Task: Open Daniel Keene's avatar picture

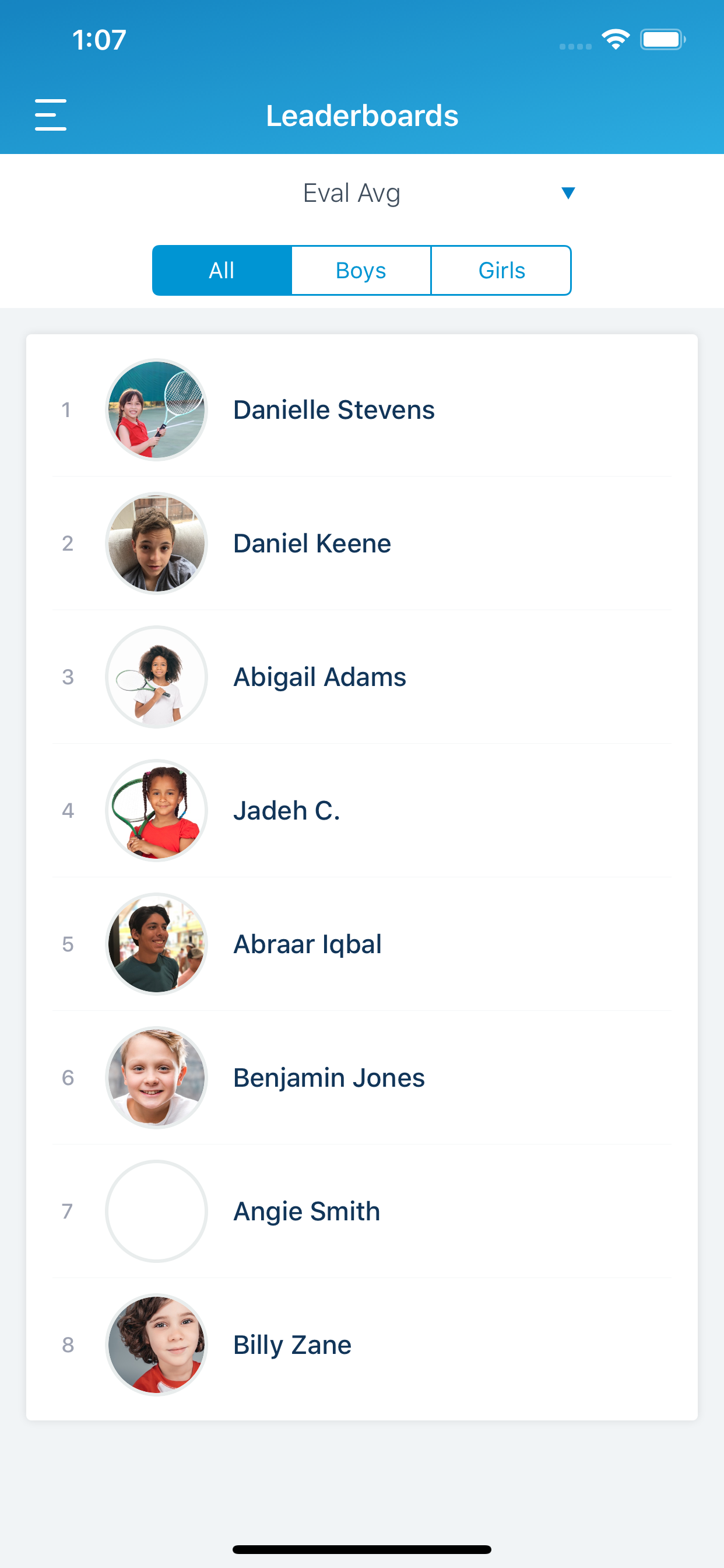Action: tap(156, 543)
